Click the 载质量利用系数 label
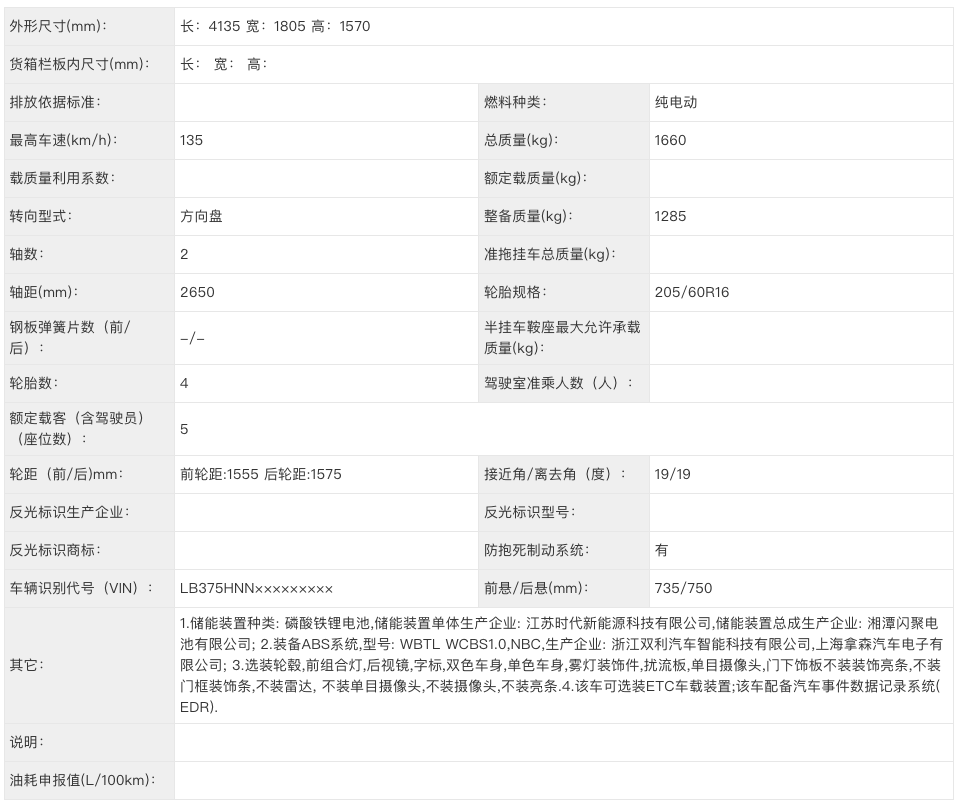The height and width of the screenshot is (807, 958). point(62,178)
